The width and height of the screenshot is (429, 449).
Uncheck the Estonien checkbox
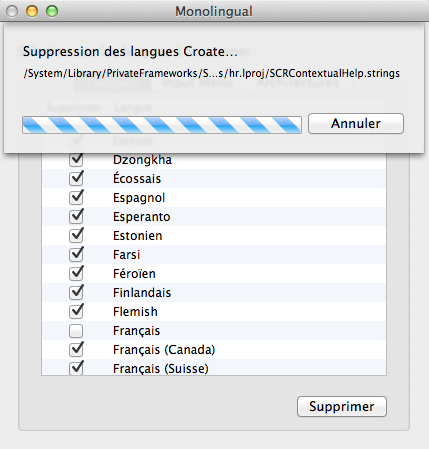point(76,236)
